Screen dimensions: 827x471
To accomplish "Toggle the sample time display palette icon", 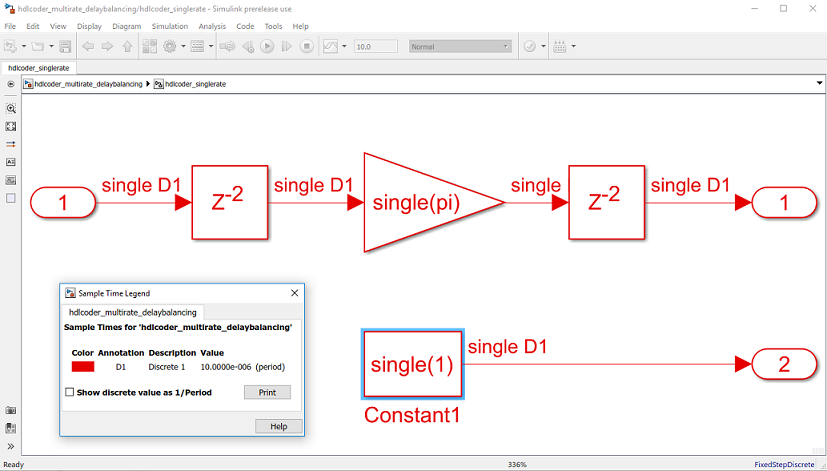I will (x=11, y=145).
